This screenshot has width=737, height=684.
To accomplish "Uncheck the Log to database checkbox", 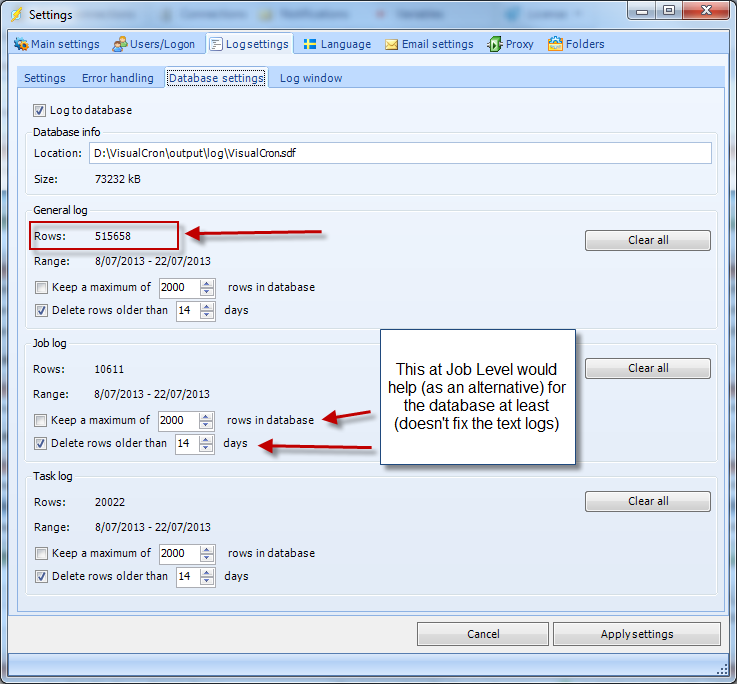I will pyautogui.click(x=40, y=110).
